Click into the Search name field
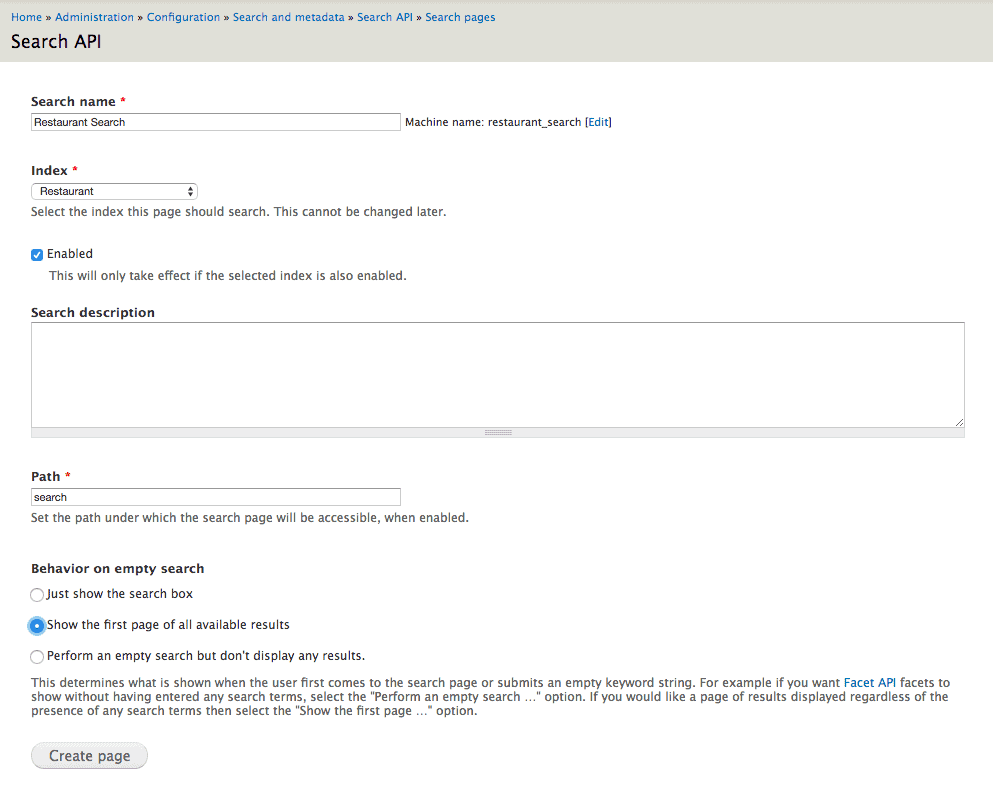The height and width of the screenshot is (785, 993). [215, 122]
